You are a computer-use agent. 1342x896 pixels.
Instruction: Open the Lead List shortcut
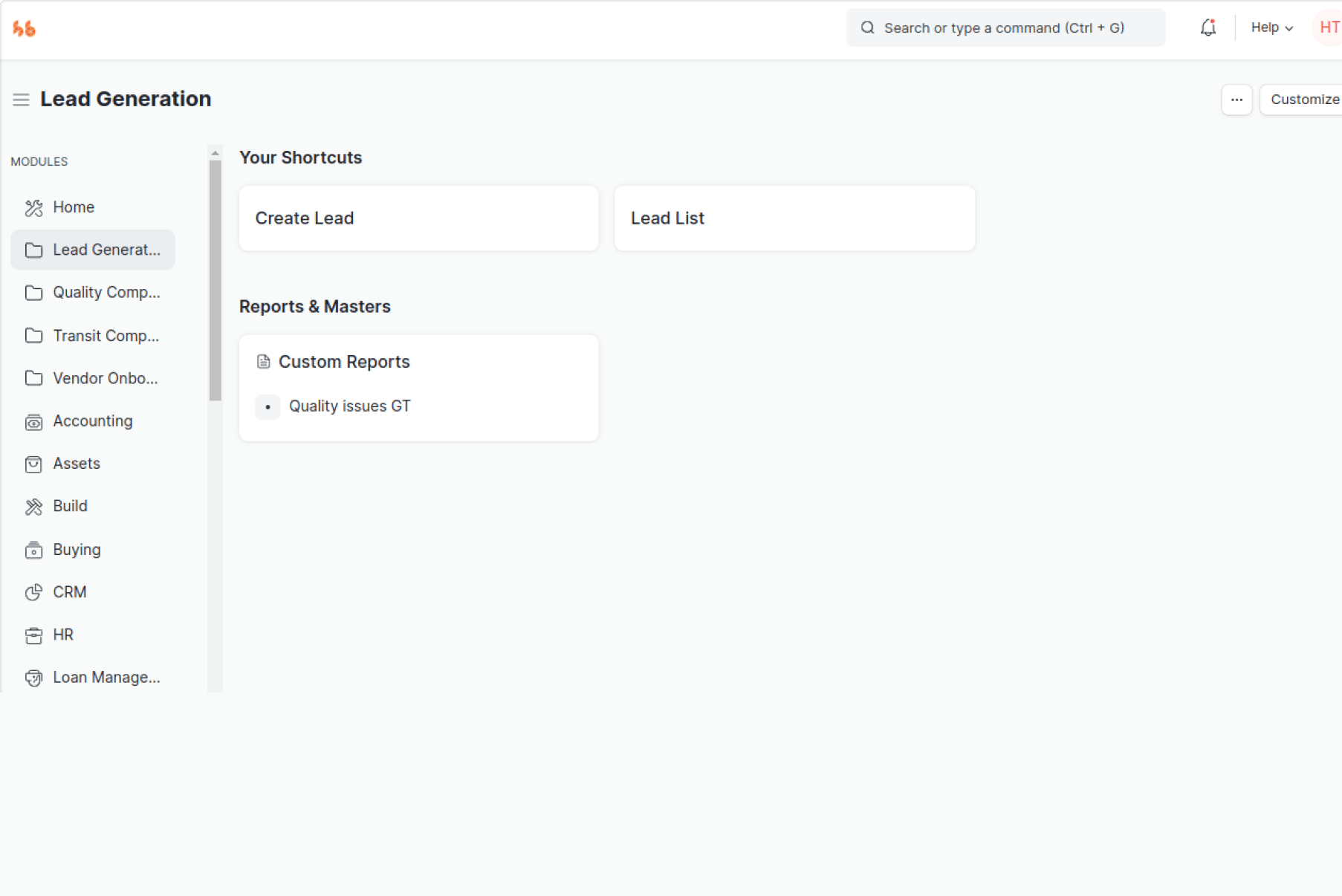[x=794, y=218]
